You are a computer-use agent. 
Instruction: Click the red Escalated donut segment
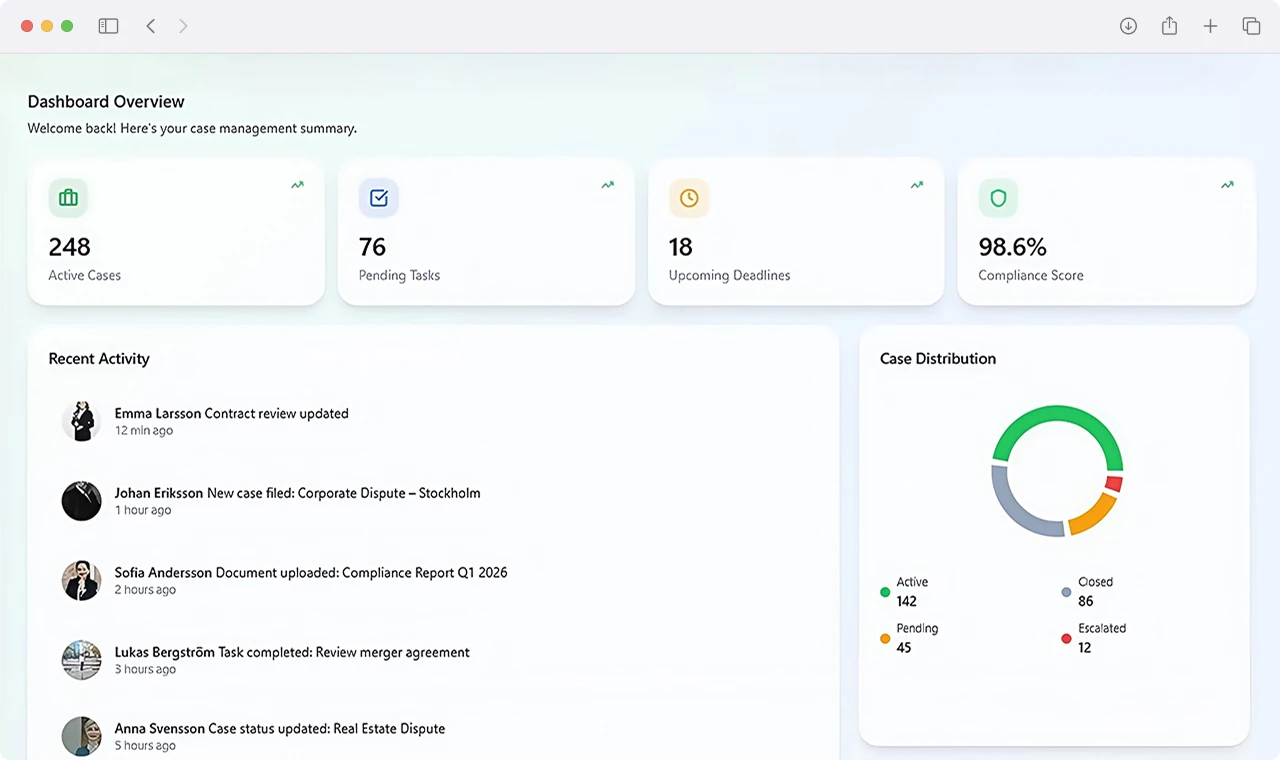pyautogui.click(x=1114, y=484)
